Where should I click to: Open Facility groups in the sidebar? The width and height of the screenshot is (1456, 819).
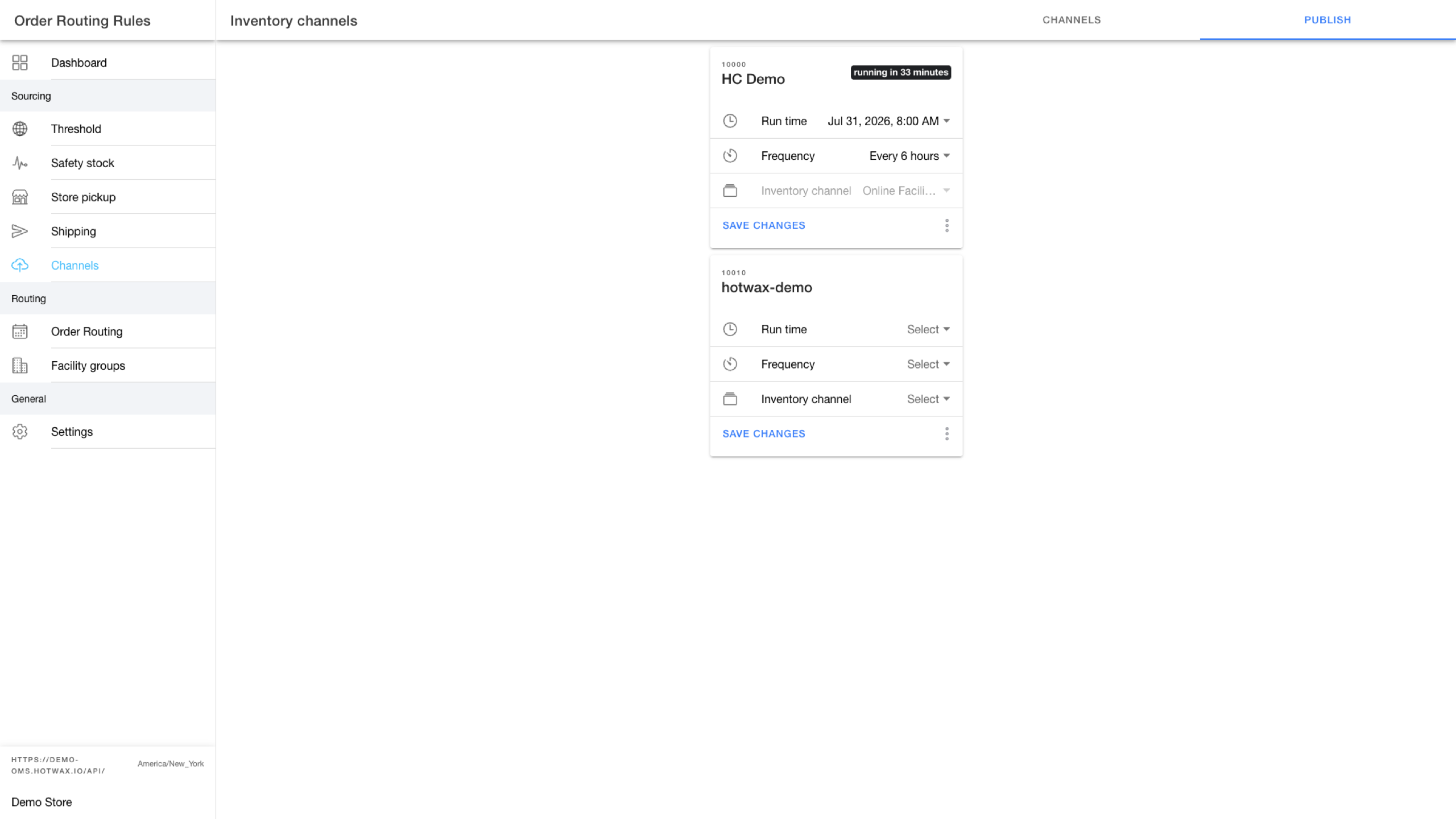(x=107, y=365)
